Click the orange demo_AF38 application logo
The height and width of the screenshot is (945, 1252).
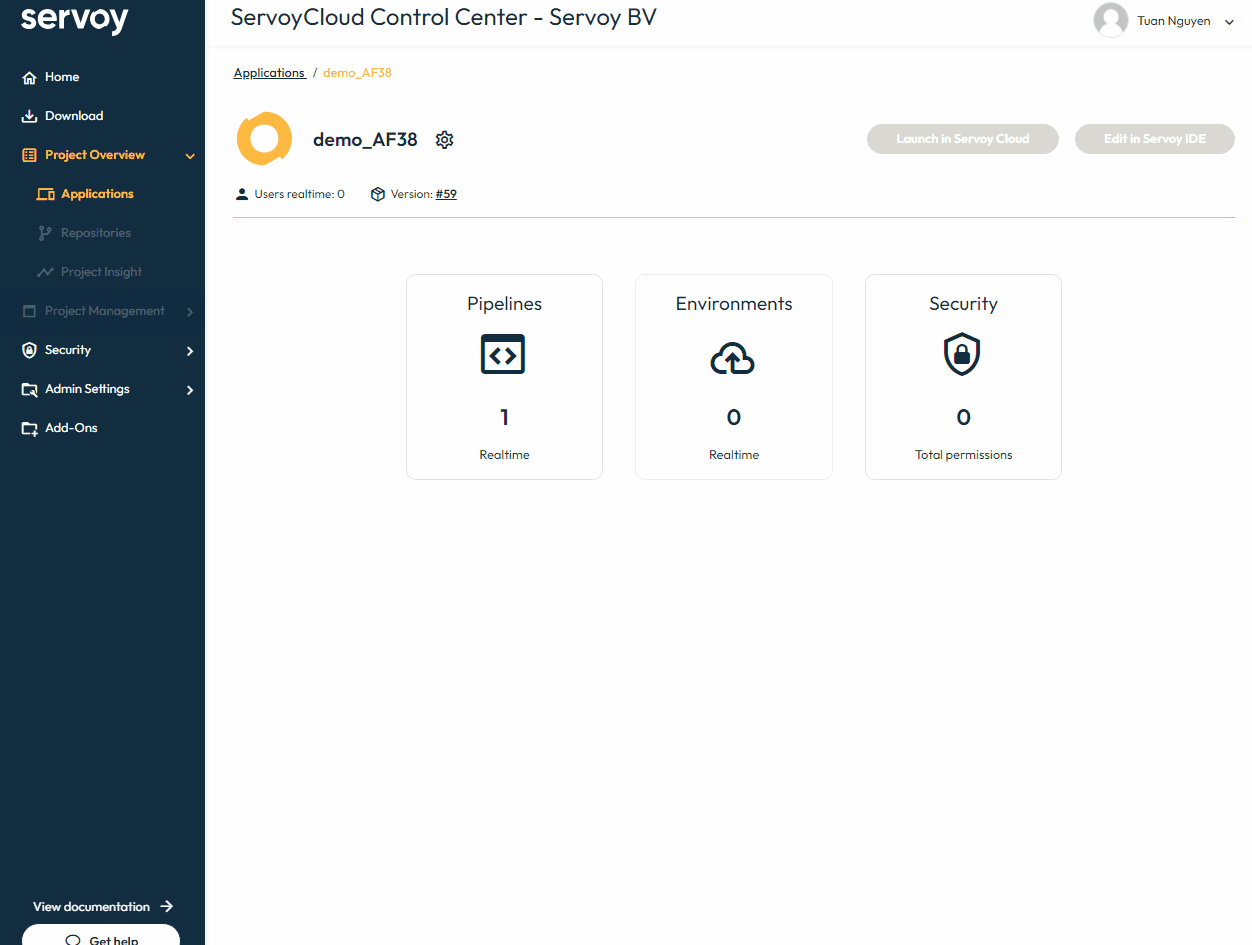pos(264,139)
